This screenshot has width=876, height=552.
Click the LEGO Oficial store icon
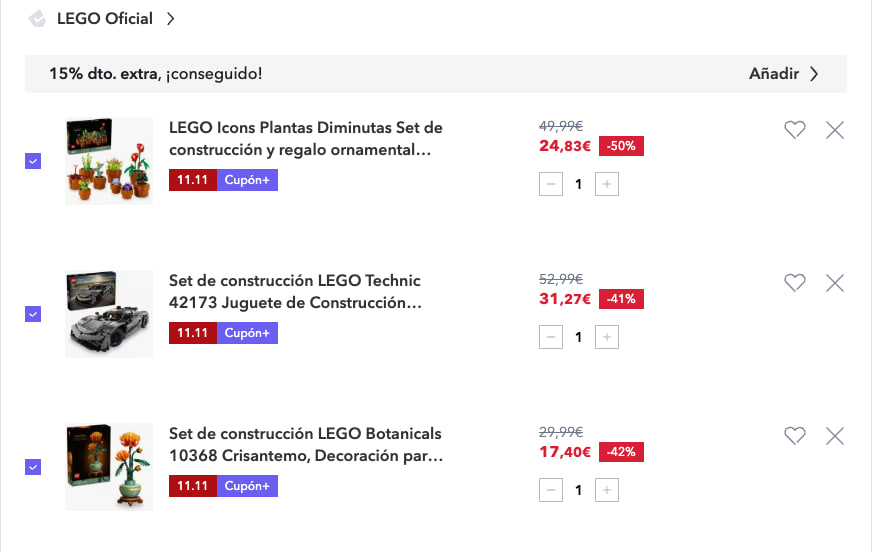tap(38, 19)
